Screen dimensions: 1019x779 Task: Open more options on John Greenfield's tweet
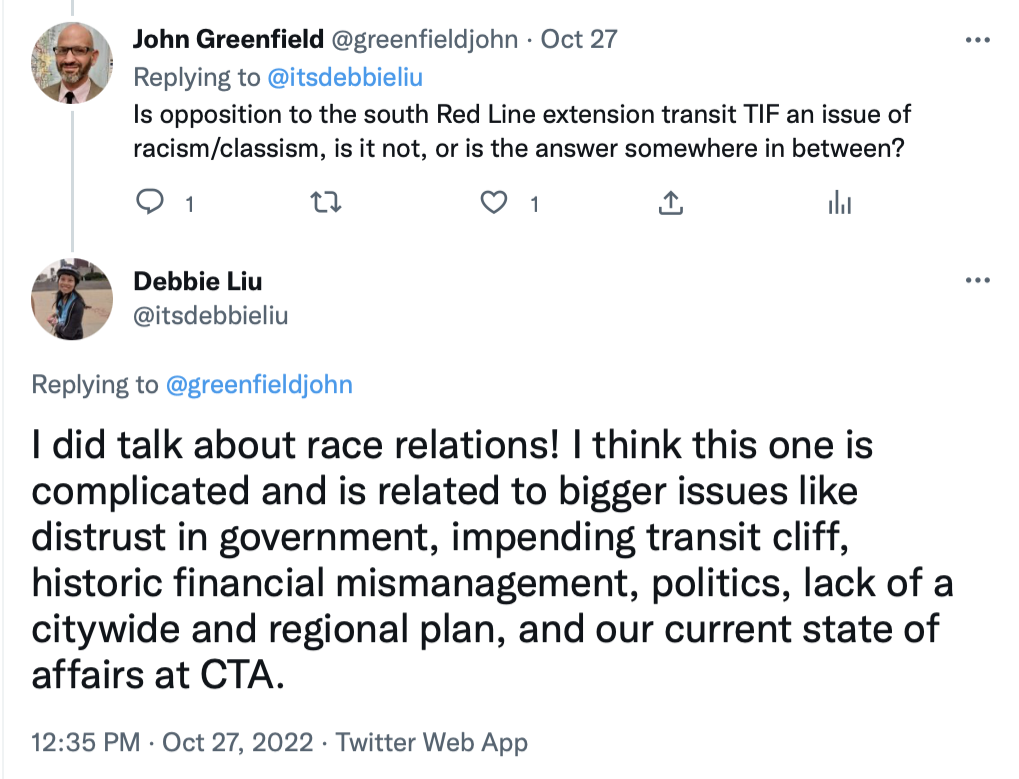click(x=976, y=40)
